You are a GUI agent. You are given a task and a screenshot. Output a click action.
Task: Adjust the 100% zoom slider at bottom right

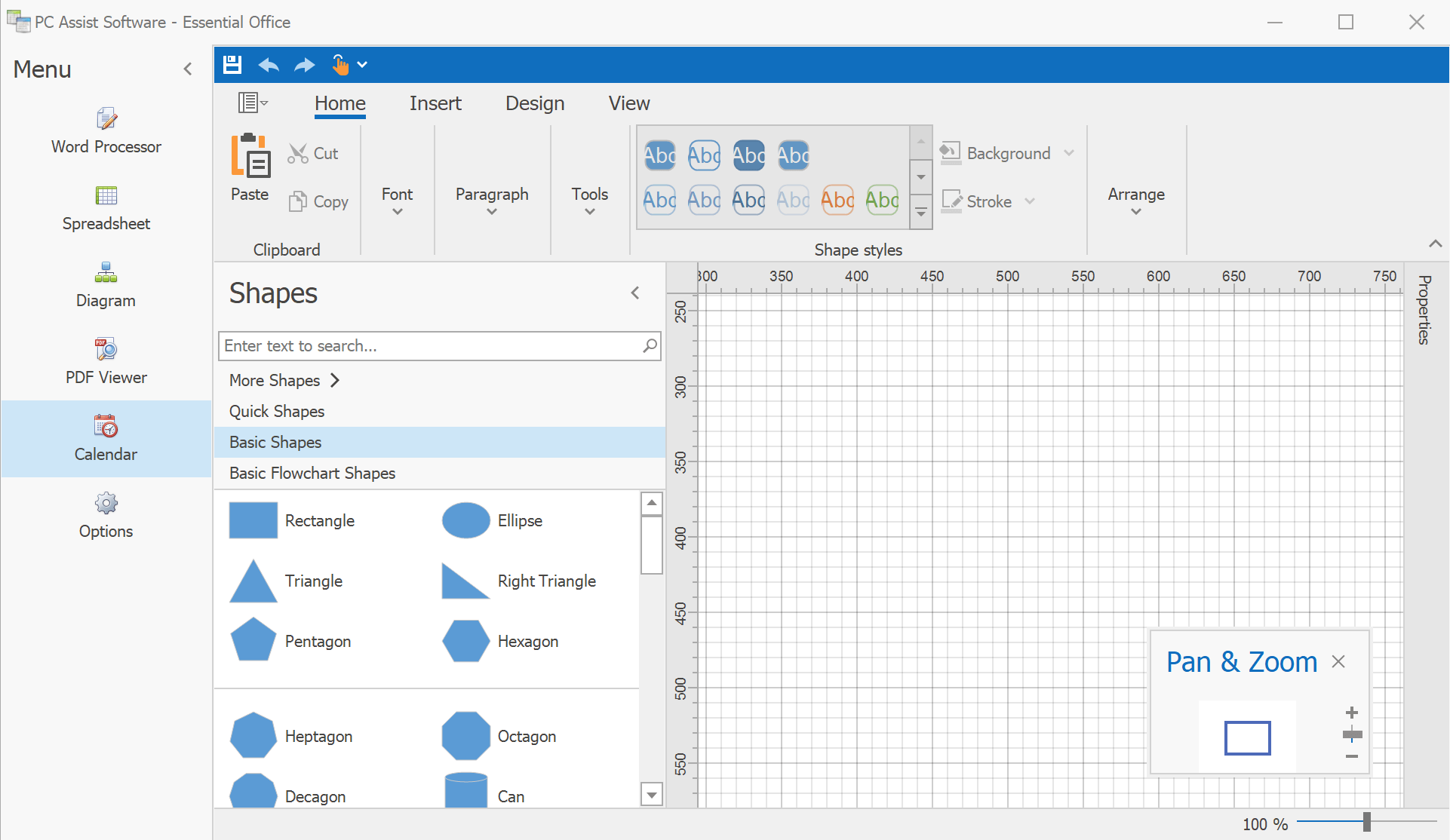[x=1367, y=822]
